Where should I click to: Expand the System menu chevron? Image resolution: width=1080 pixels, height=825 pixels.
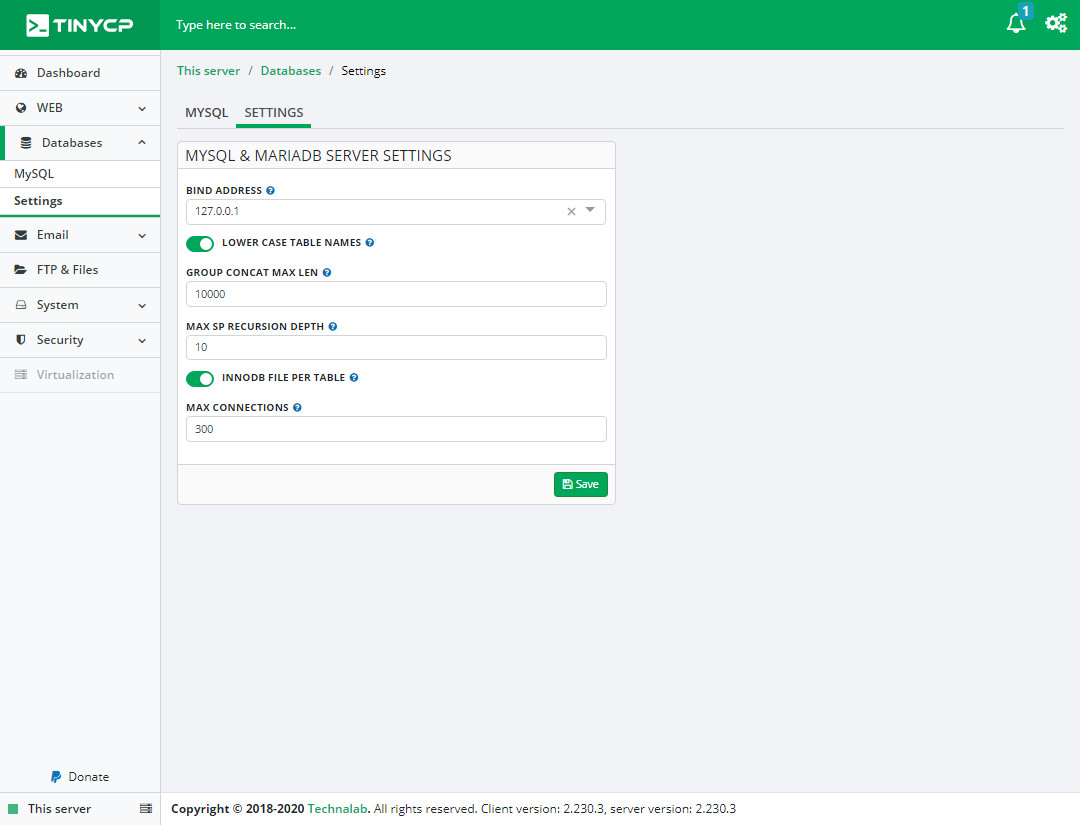click(142, 306)
